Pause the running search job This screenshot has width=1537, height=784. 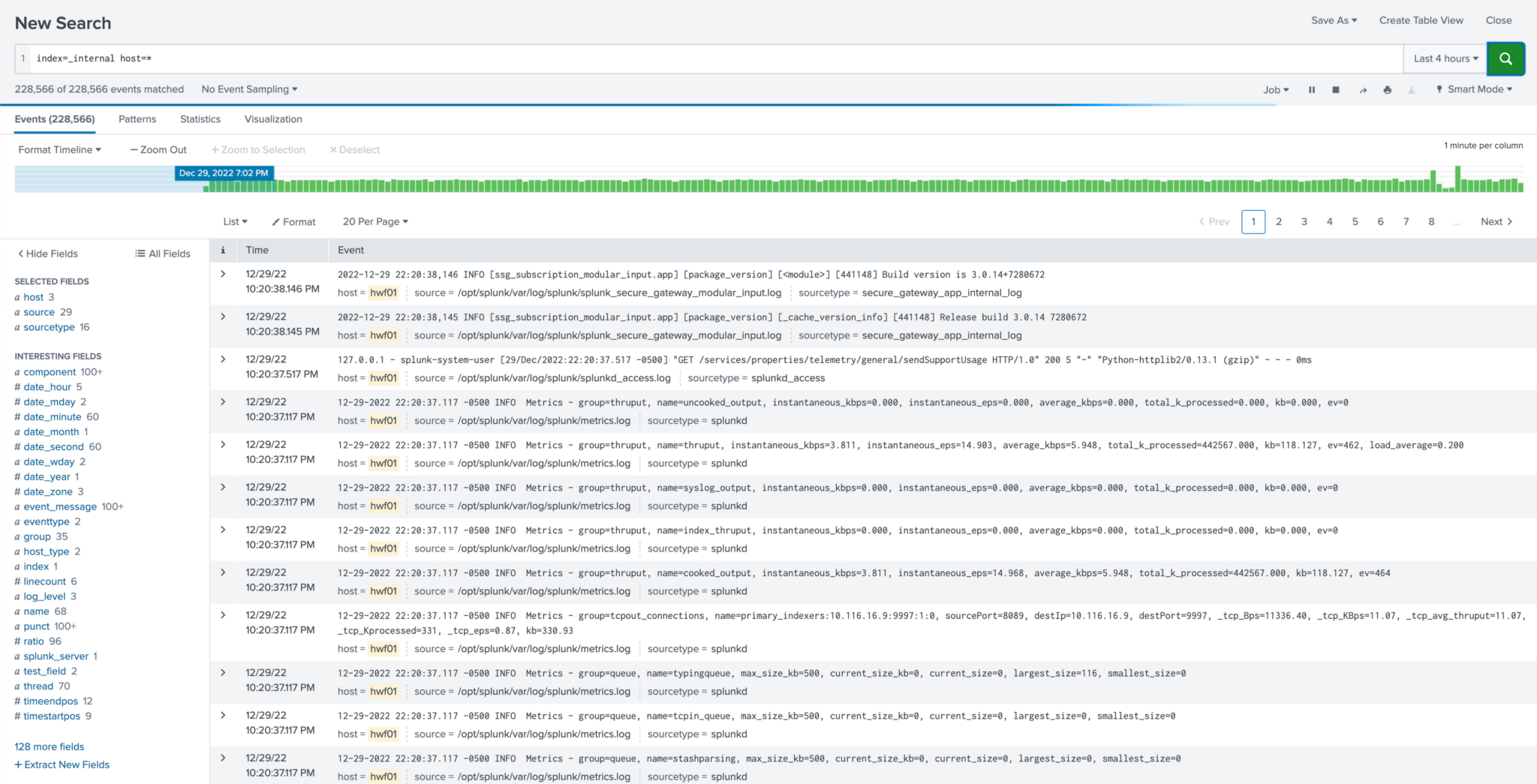[x=1312, y=89]
